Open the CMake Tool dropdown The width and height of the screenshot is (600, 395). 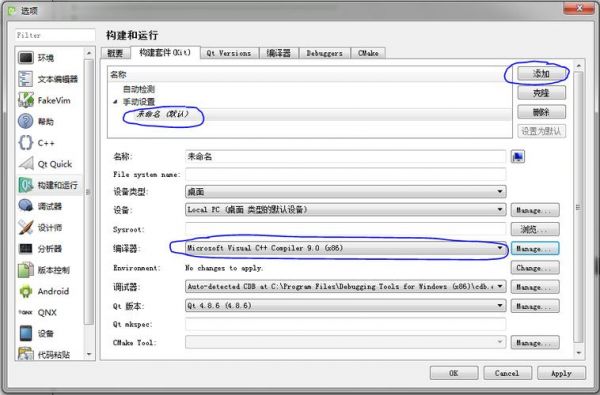coord(346,342)
